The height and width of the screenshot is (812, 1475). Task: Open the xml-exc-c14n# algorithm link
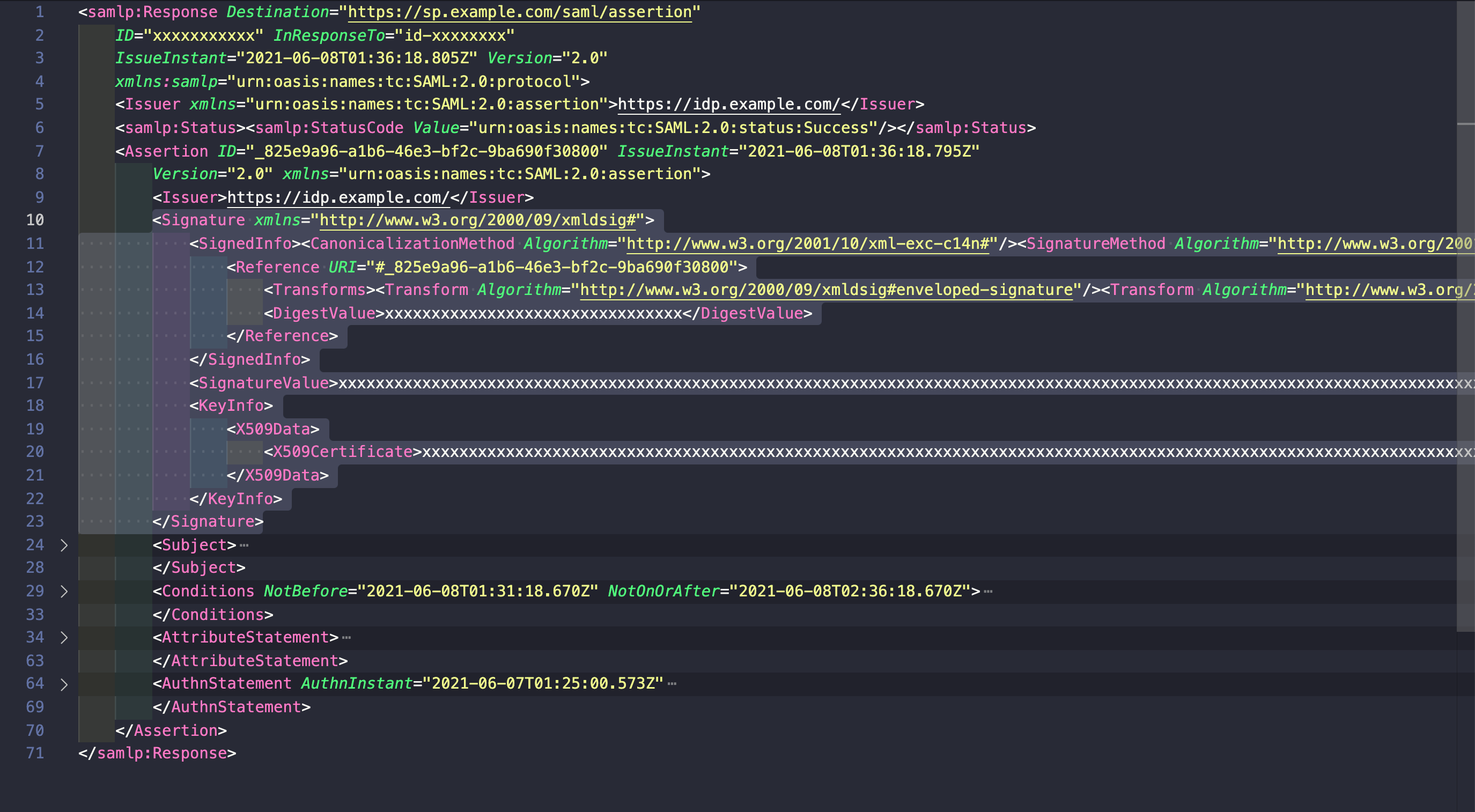pyautogui.click(x=807, y=244)
